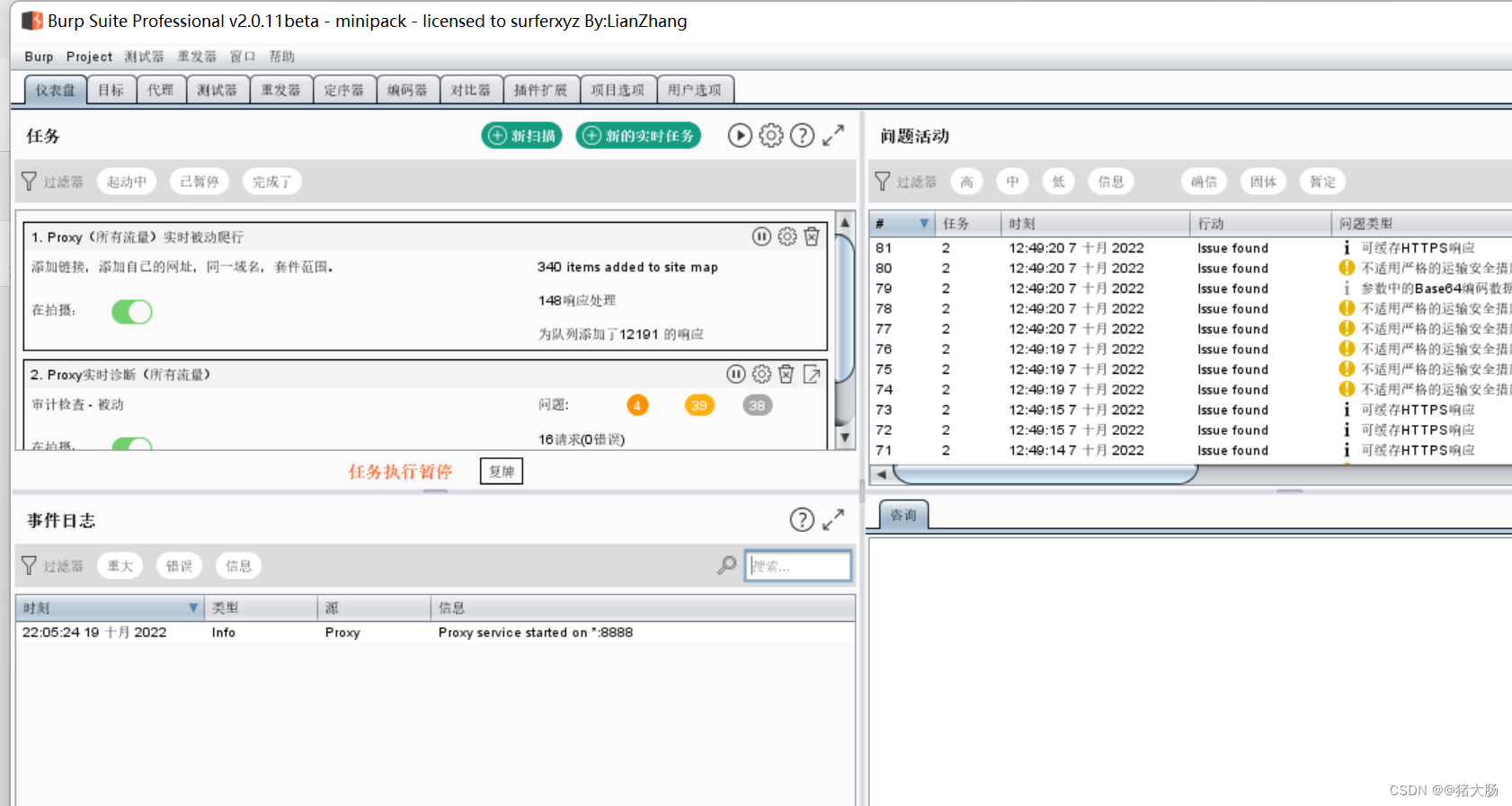The width and height of the screenshot is (1512, 806).
Task: Toggle the Info filter in Event log
Action: point(238,565)
